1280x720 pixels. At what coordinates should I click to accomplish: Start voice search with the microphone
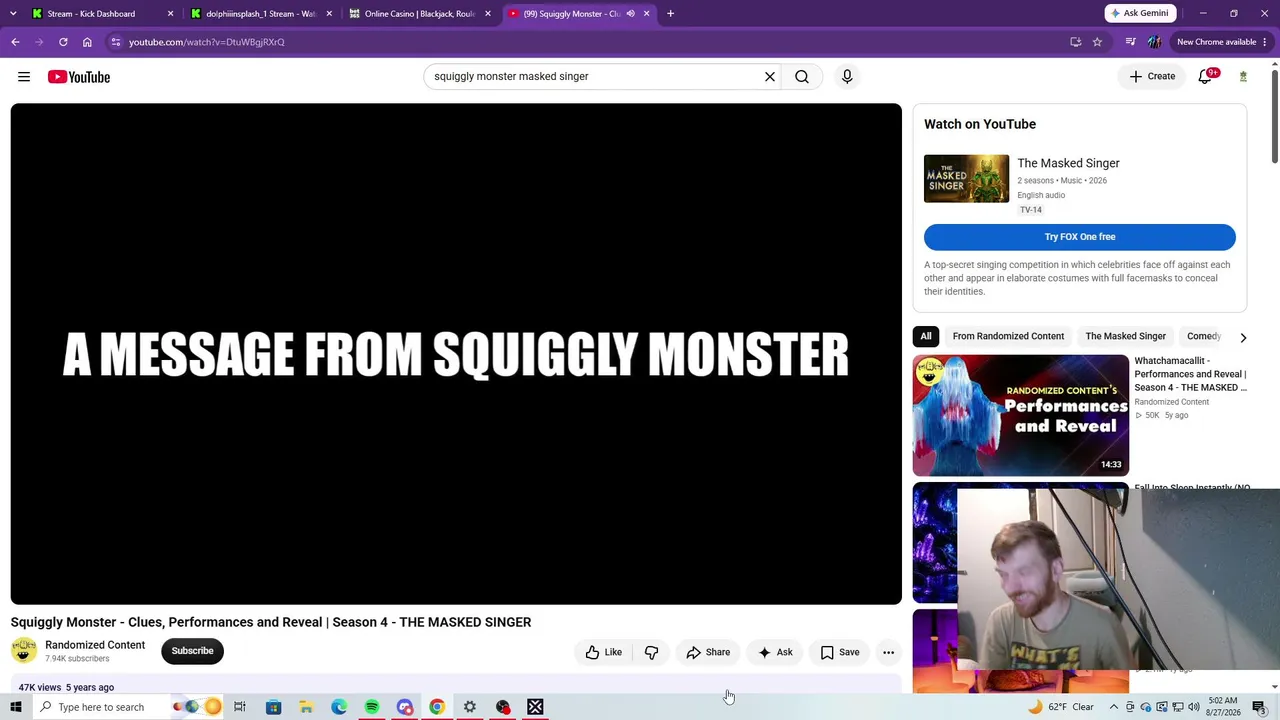point(847,76)
